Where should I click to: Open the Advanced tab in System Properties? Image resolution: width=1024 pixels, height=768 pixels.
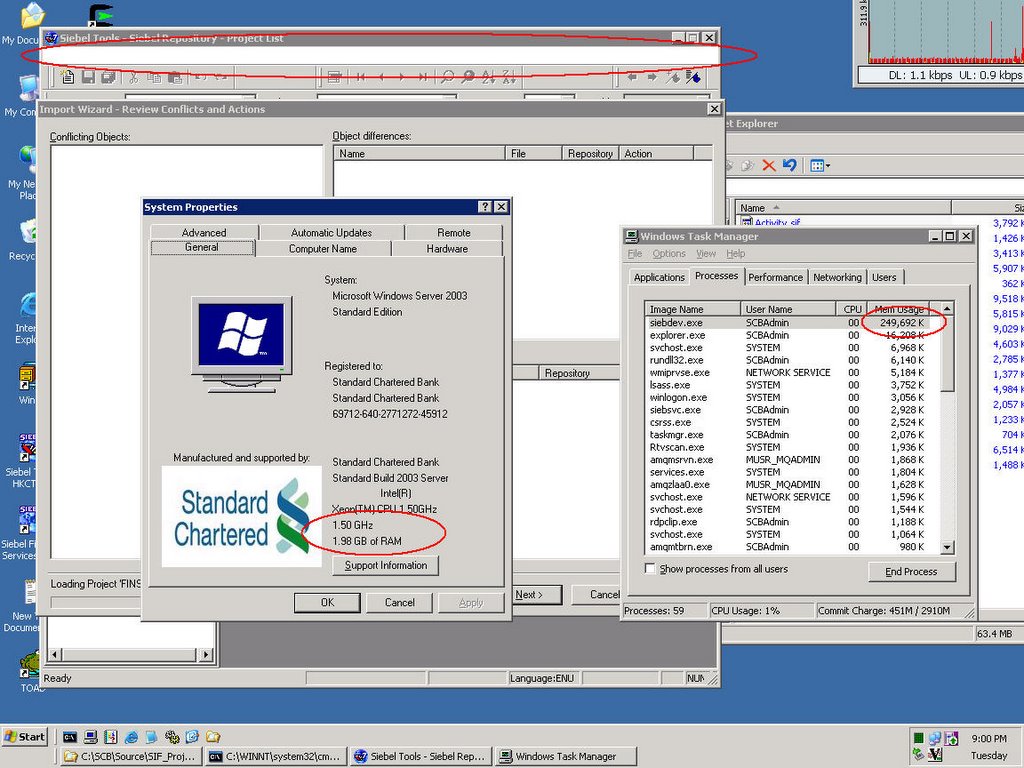point(204,232)
